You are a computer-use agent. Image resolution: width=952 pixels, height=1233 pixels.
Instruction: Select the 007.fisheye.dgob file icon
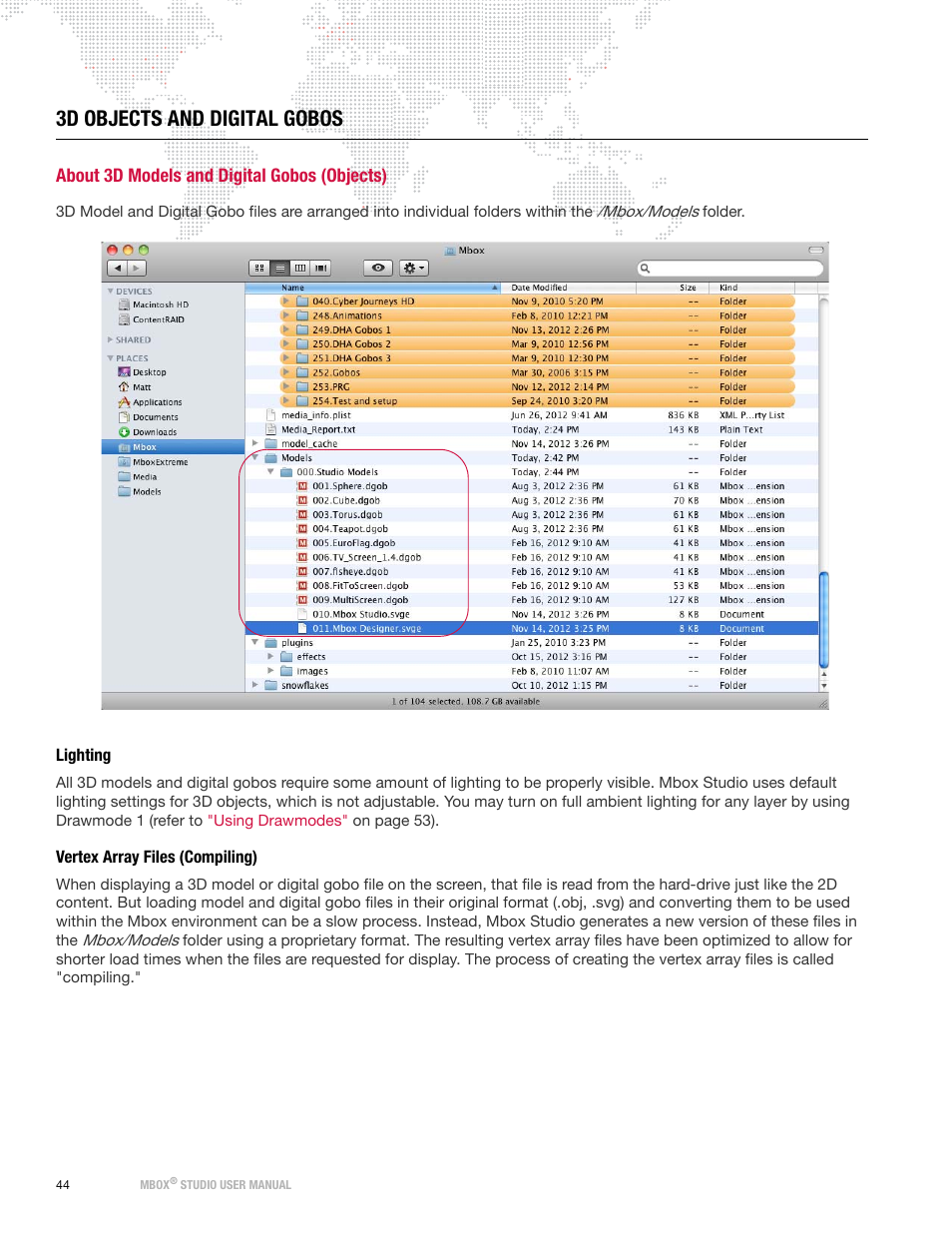coord(302,572)
